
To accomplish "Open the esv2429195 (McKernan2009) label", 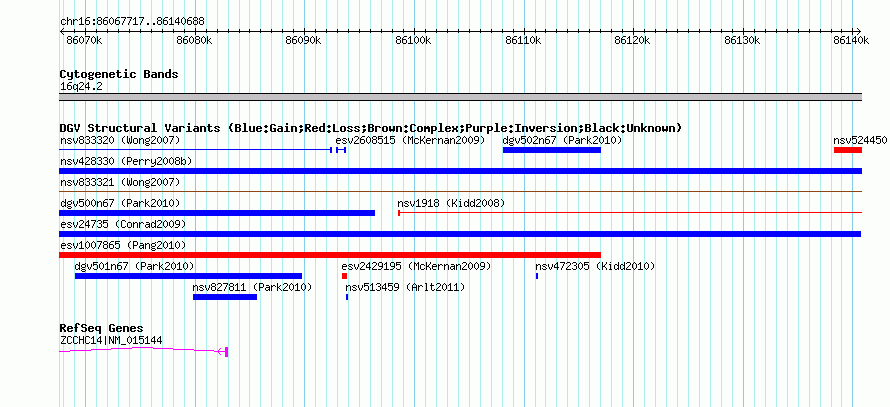I will 416,266.
